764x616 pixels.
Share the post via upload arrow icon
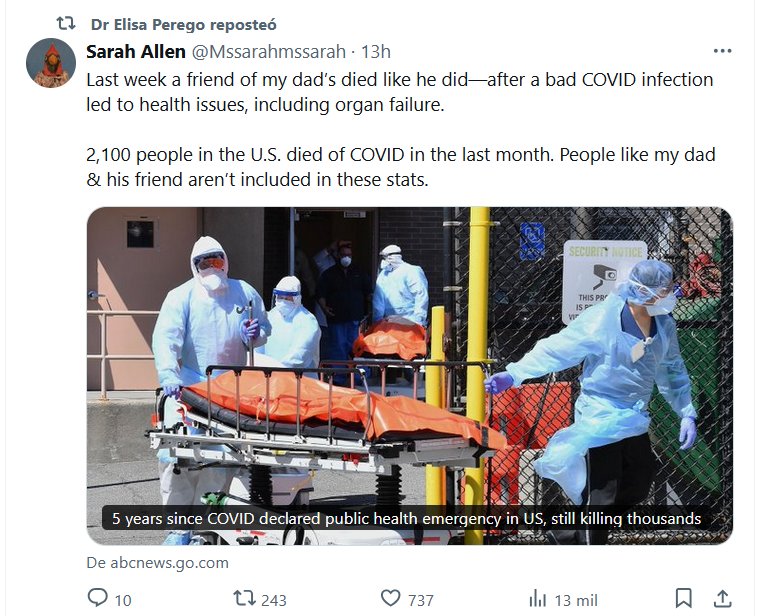(723, 598)
